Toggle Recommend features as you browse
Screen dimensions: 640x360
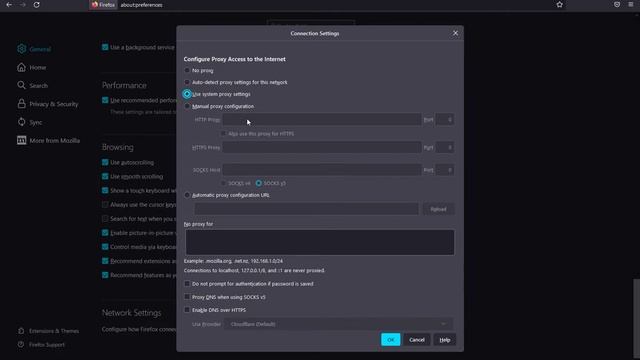point(105,275)
